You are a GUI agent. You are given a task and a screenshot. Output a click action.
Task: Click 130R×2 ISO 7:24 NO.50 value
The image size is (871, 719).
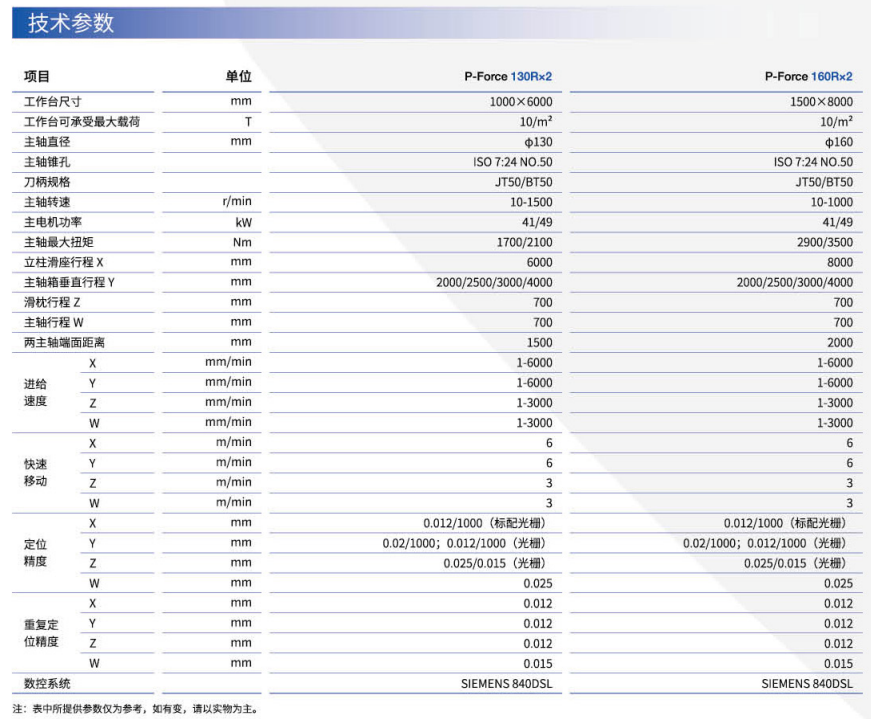point(513,162)
